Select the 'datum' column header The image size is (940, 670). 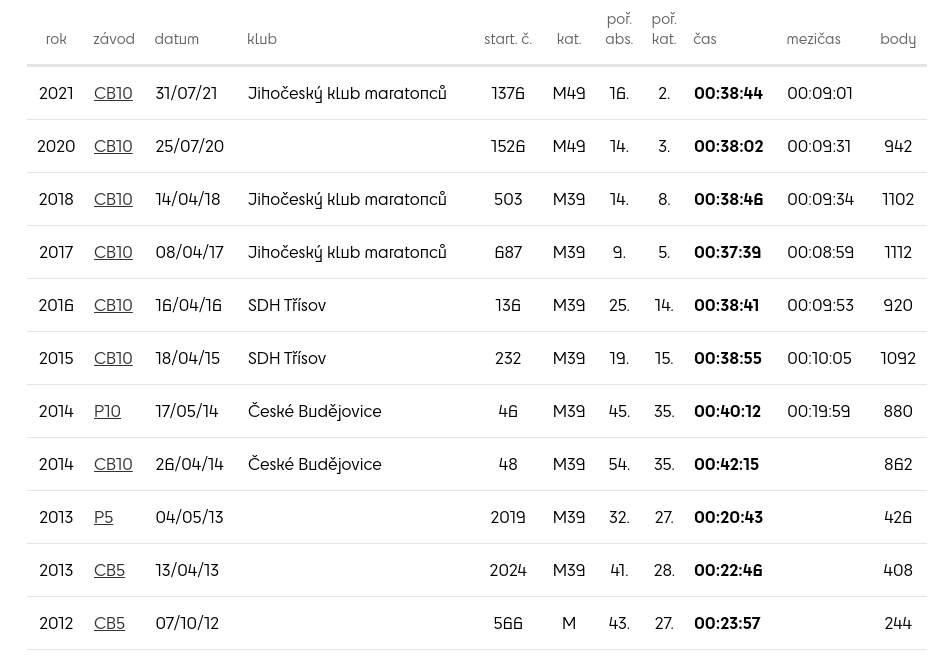click(177, 40)
